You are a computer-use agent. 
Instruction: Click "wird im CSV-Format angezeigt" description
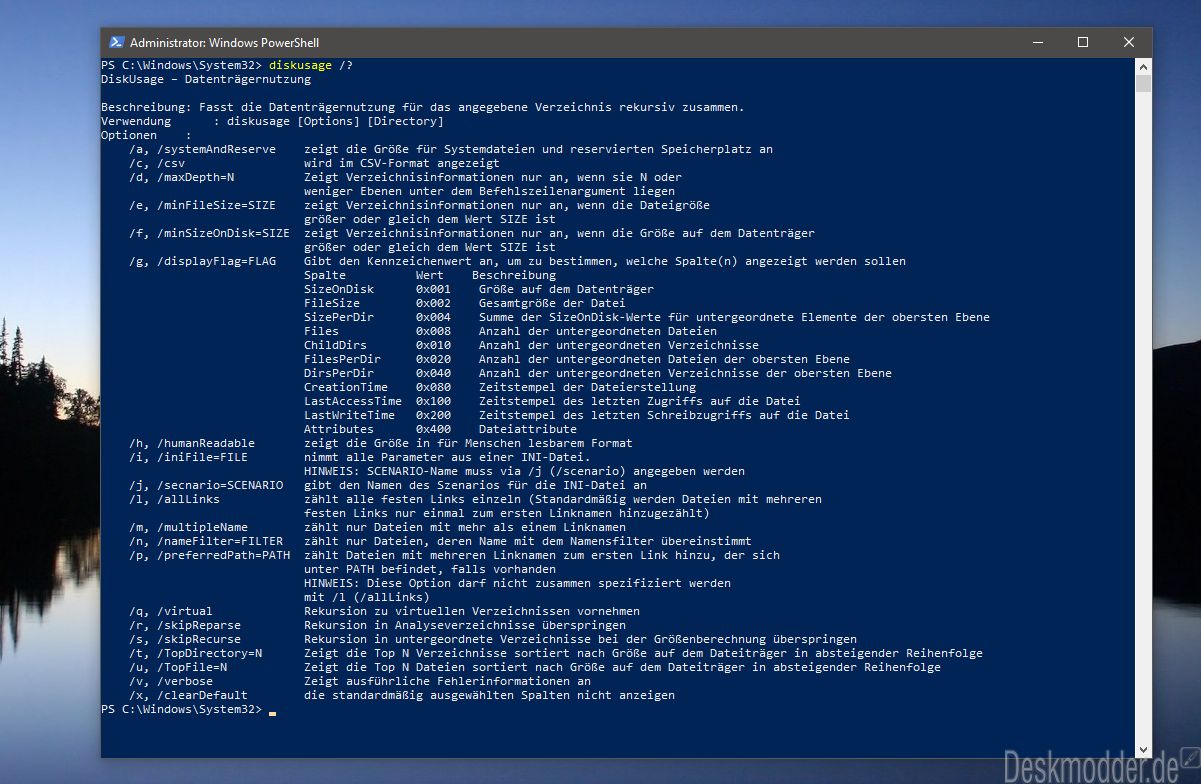[402, 163]
